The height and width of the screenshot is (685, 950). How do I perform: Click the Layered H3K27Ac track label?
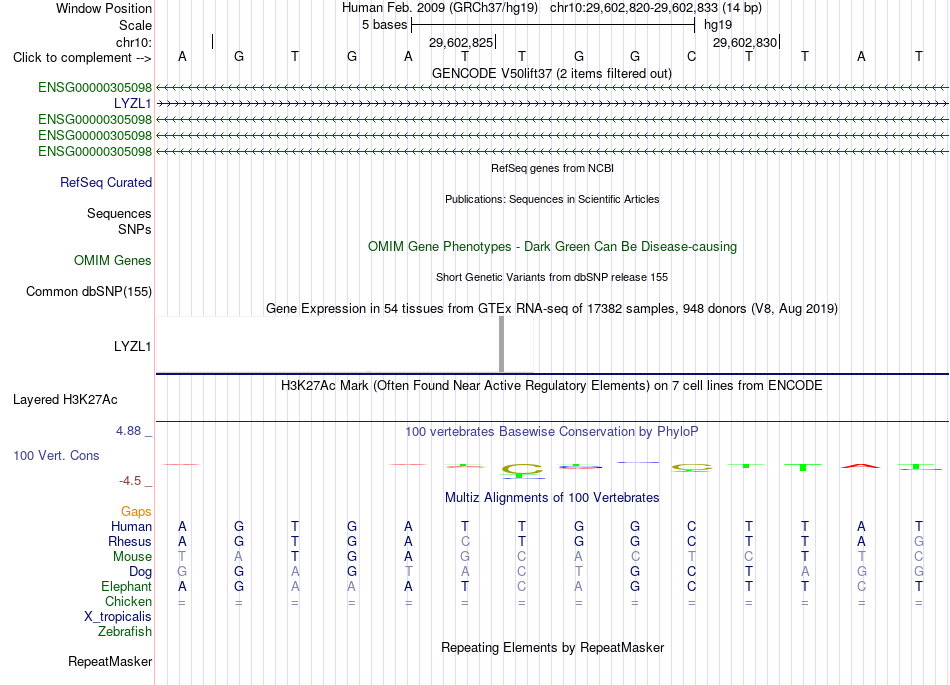click(65, 400)
